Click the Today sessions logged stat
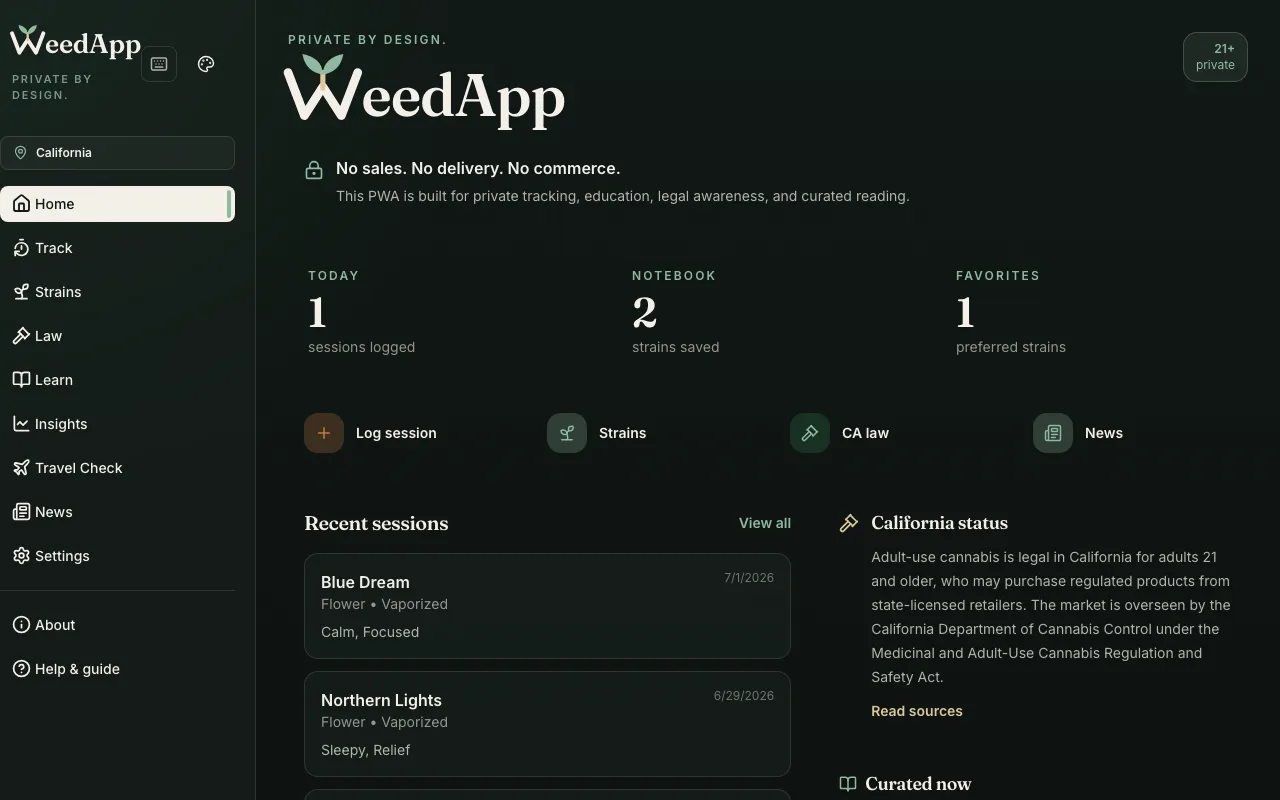The width and height of the screenshot is (1280, 800). (x=361, y=312)
